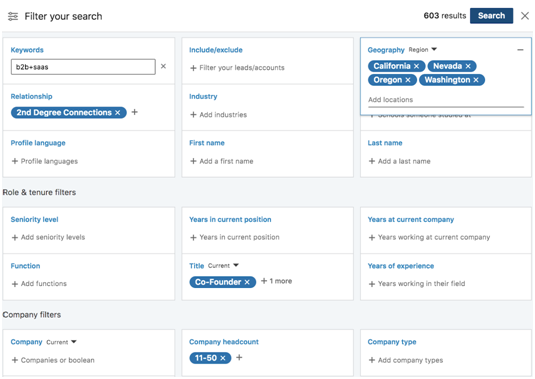535x379 pixels.
Task: Show 1 more title filter
Action: click(x=276, y=281)
